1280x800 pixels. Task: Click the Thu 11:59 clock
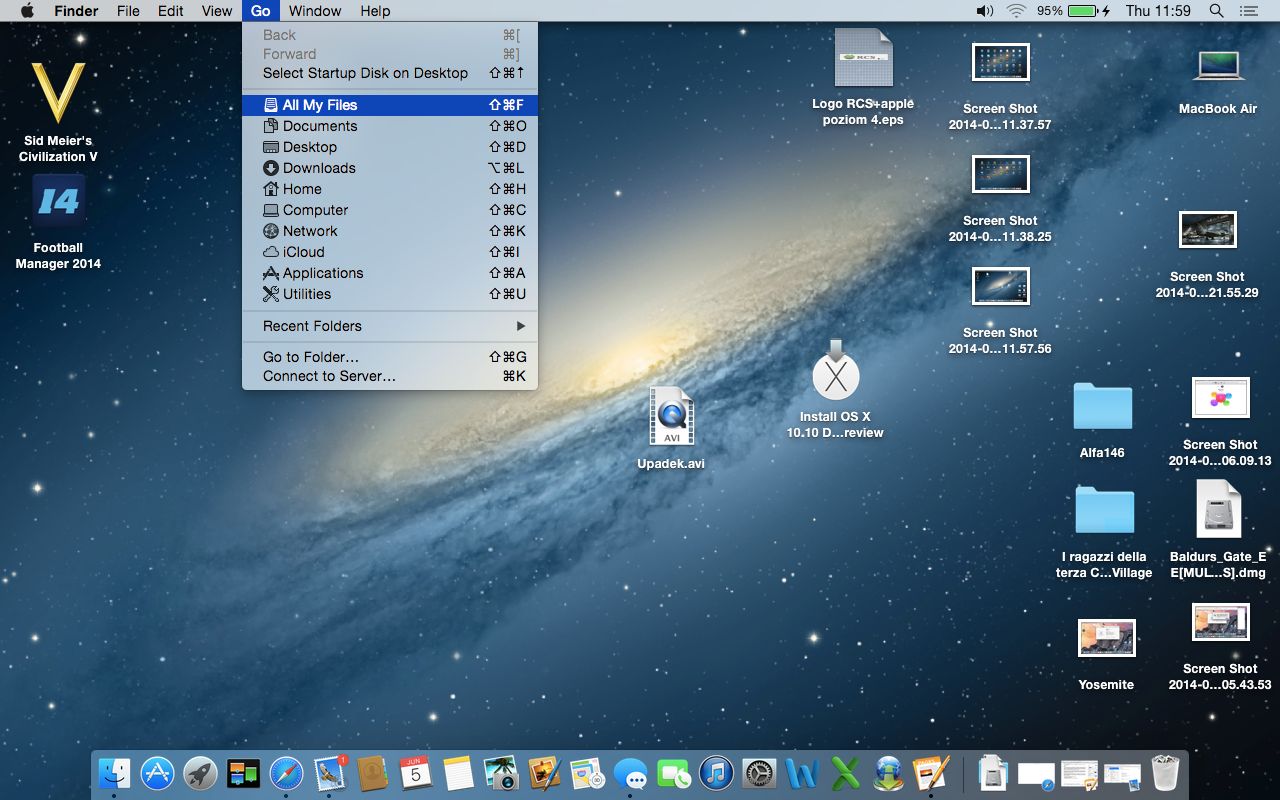pos(1158,11)
